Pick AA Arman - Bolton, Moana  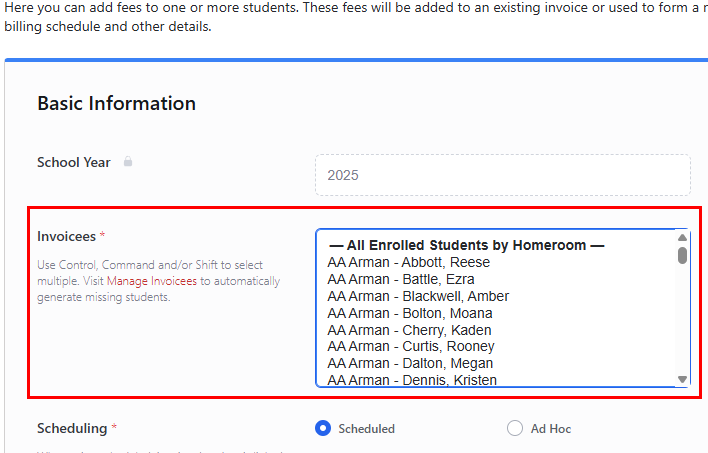(409, 313)
